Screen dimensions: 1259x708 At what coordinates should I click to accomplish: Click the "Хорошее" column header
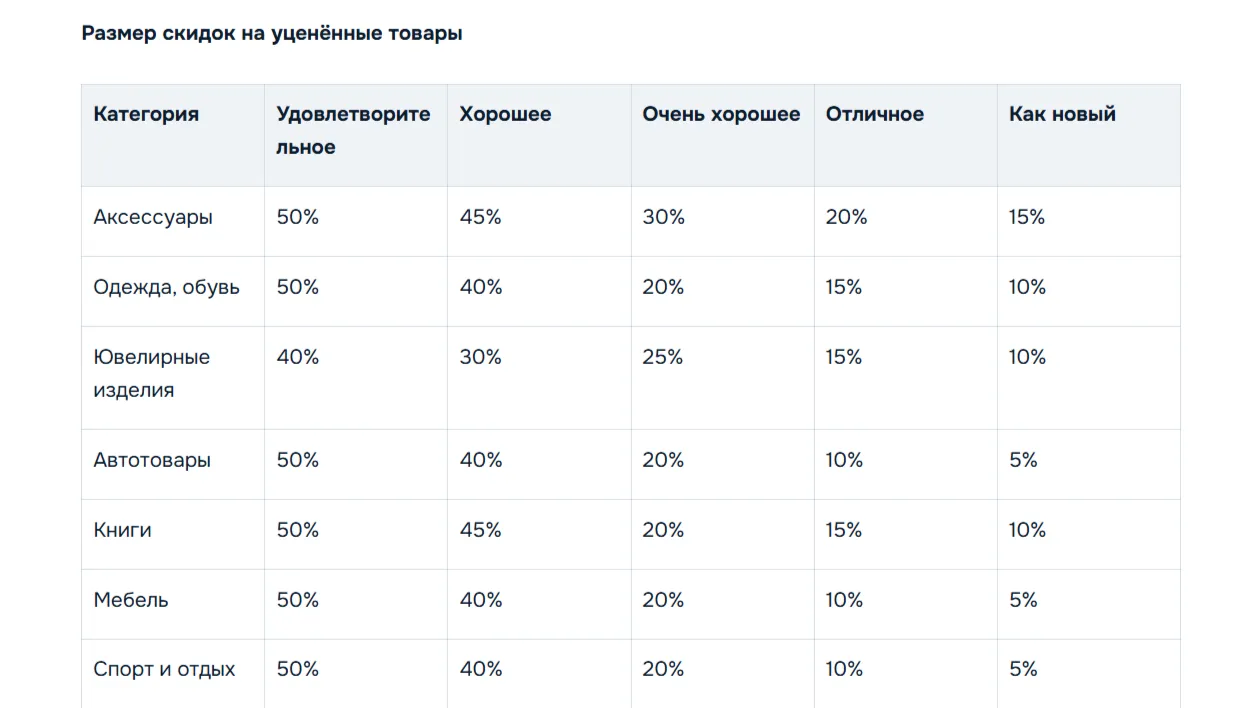coord(505,114)
